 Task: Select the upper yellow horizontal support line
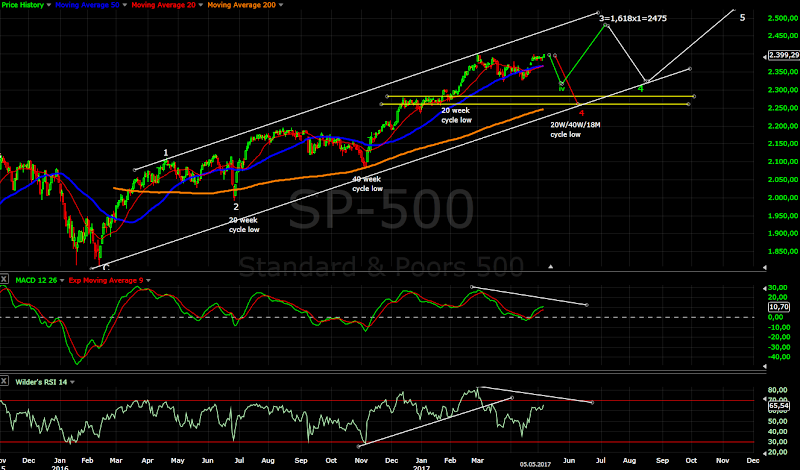pos(540,96)
